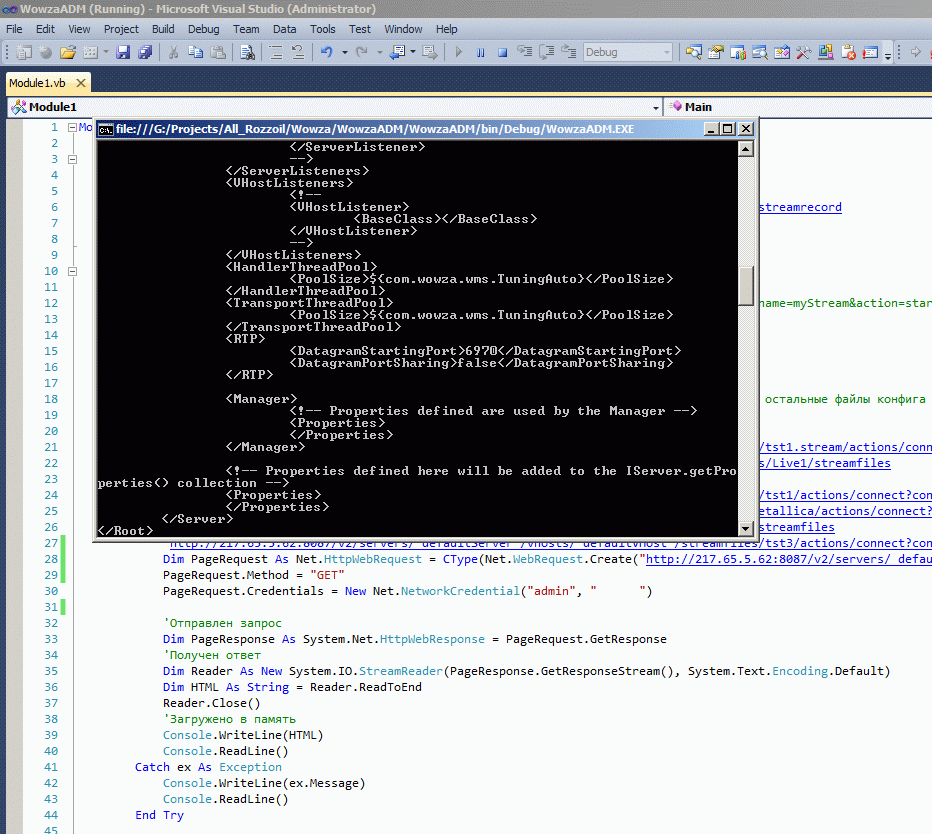Collapse the code region at line 1

73,127
